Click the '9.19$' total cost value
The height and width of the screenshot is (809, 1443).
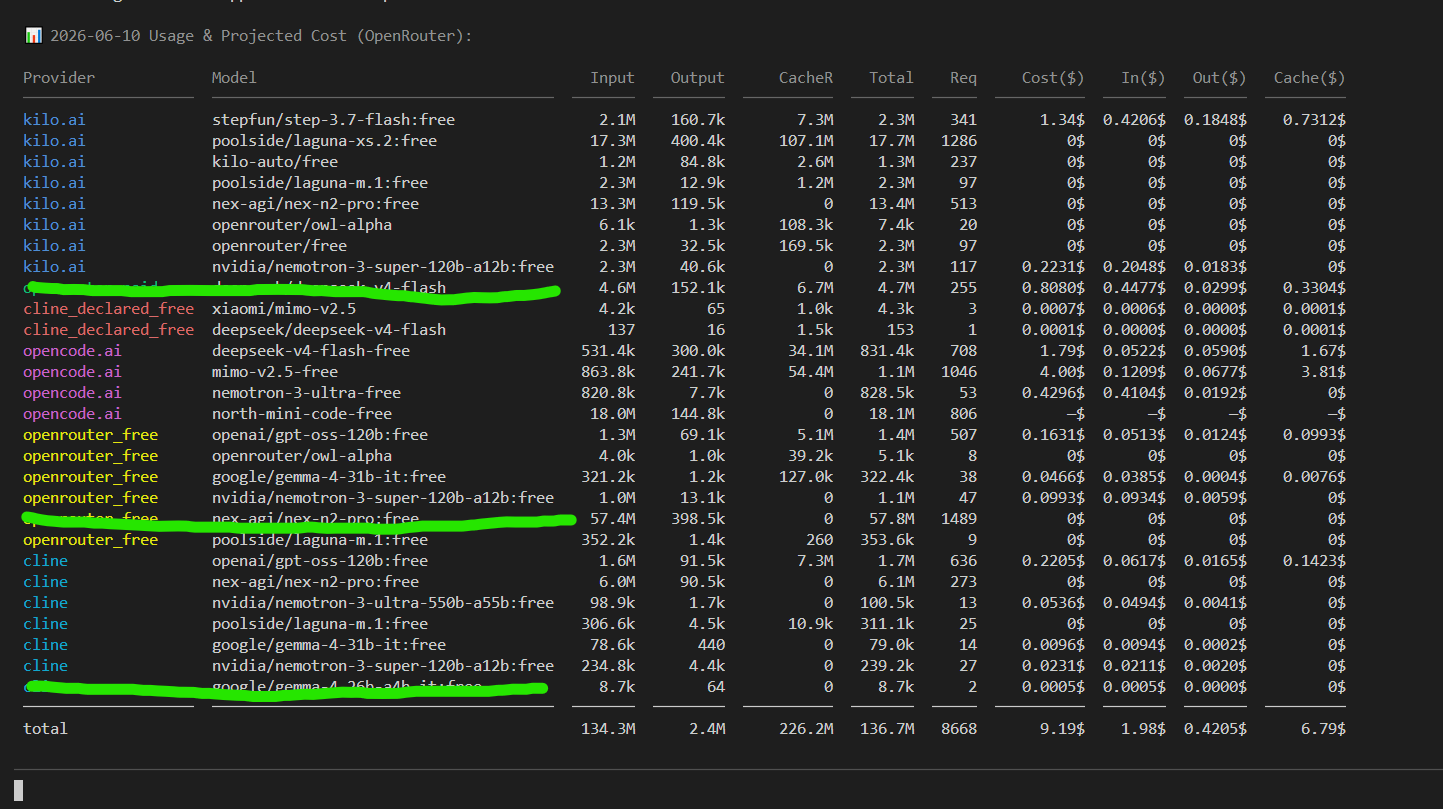tap(1063, 729)
